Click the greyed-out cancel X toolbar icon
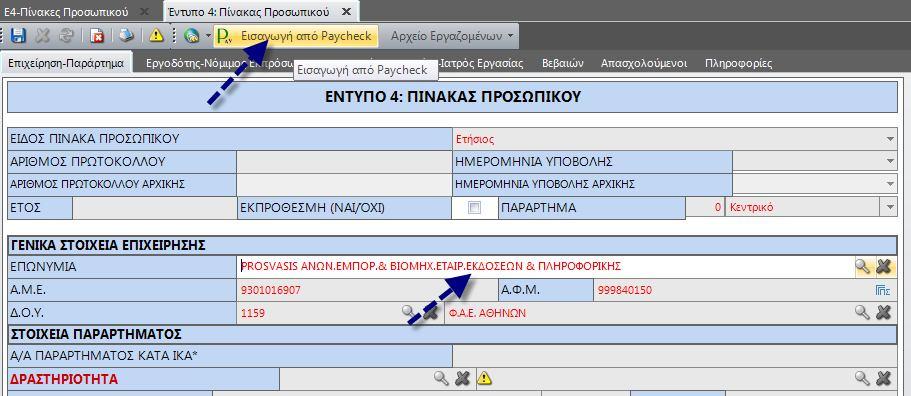The height and width of the screenshot is (396, 911). [42, 36]
